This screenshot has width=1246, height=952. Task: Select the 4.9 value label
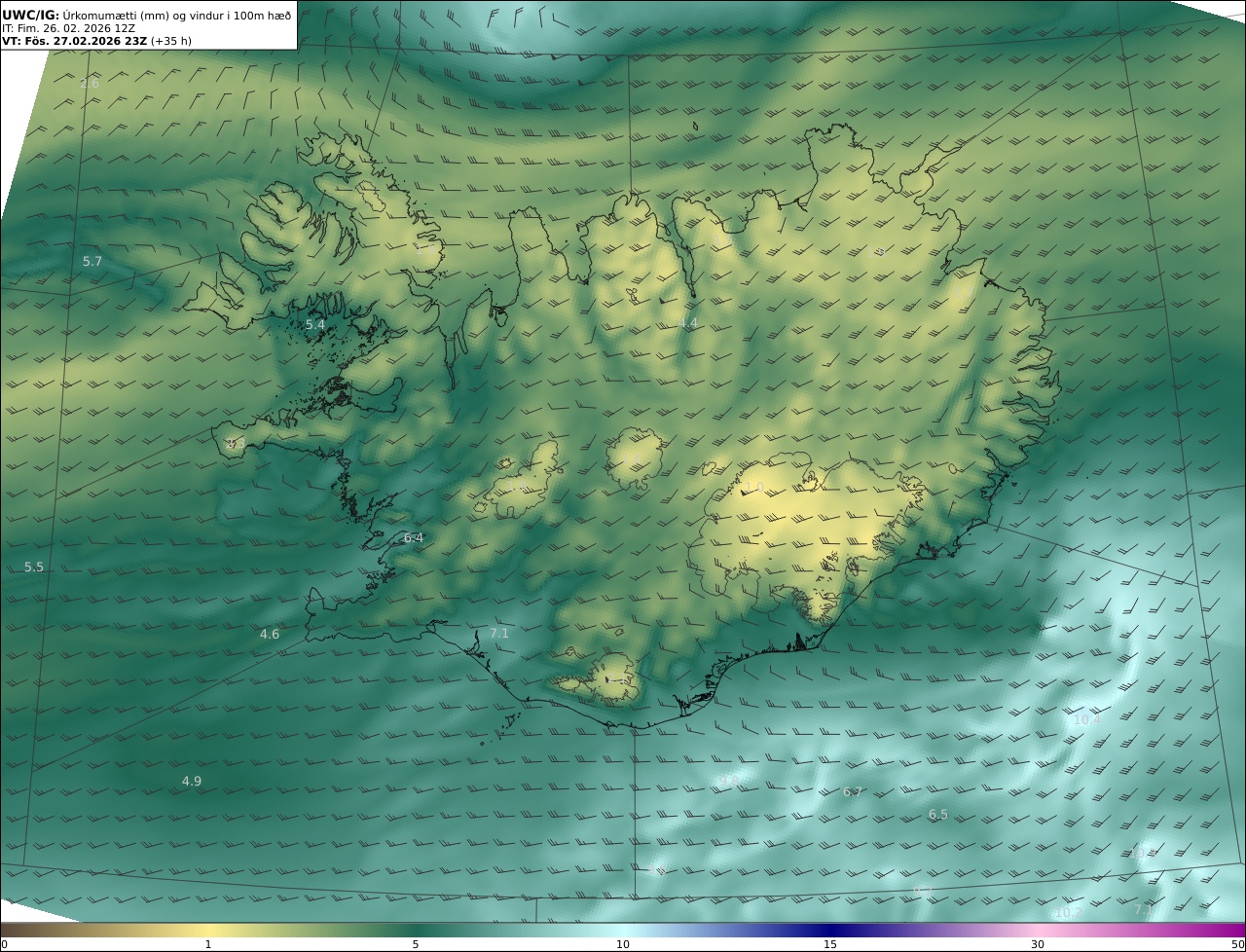click(x=192, y=781)
